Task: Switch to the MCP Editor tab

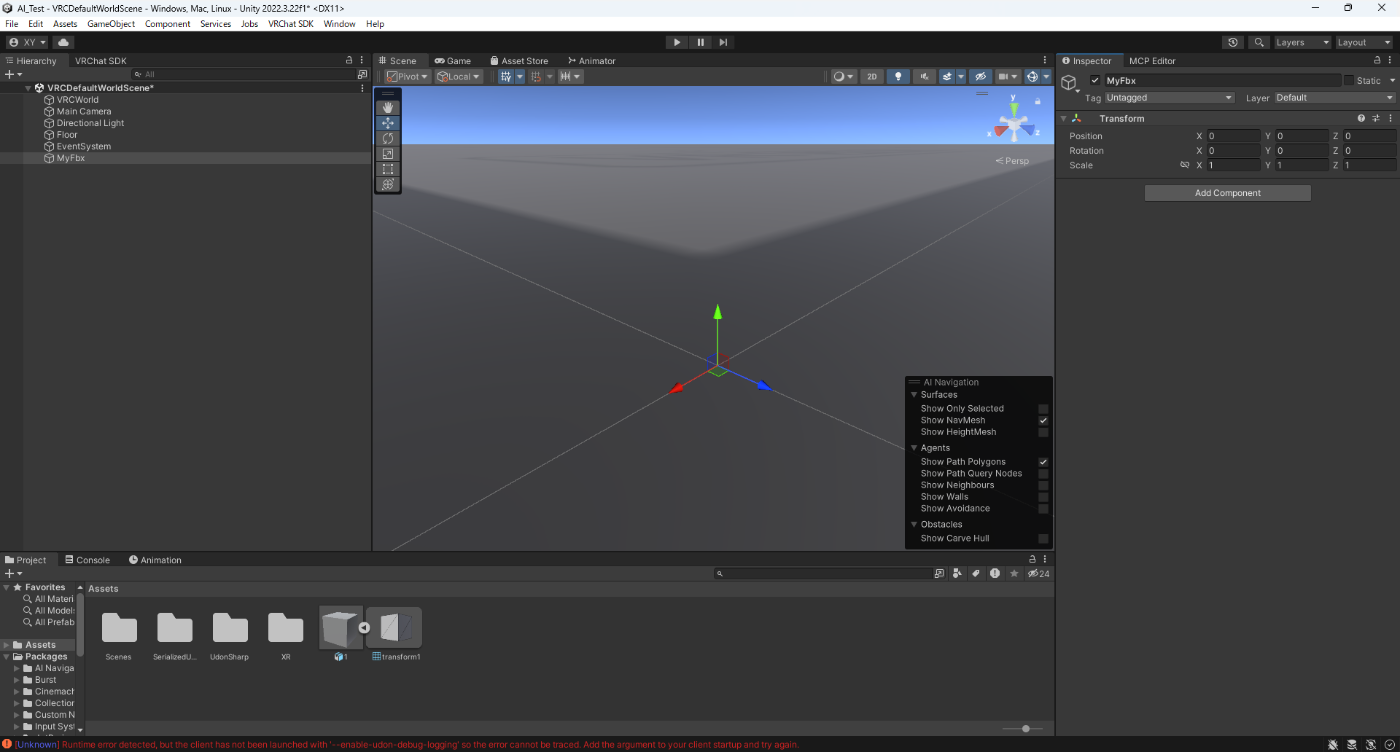Action: [1152, 61]
